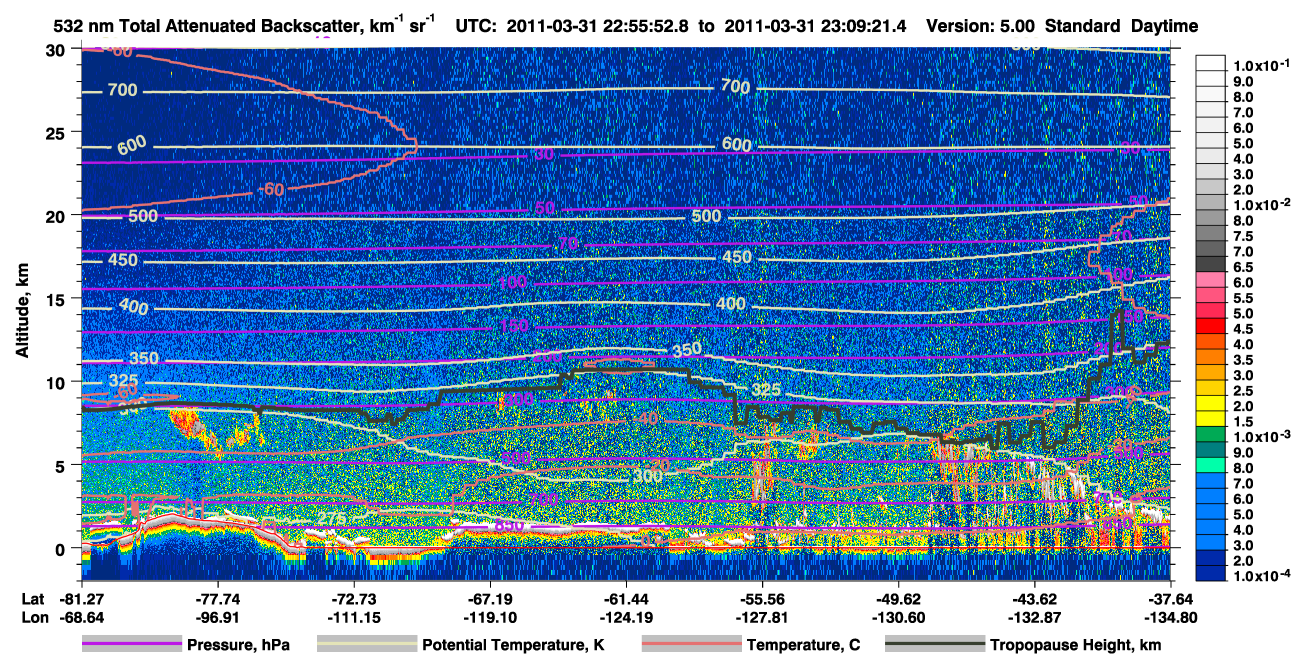Click the Temperature, C legend line swatch
This screenshot has height=667, width=1300.
point(690,644)
